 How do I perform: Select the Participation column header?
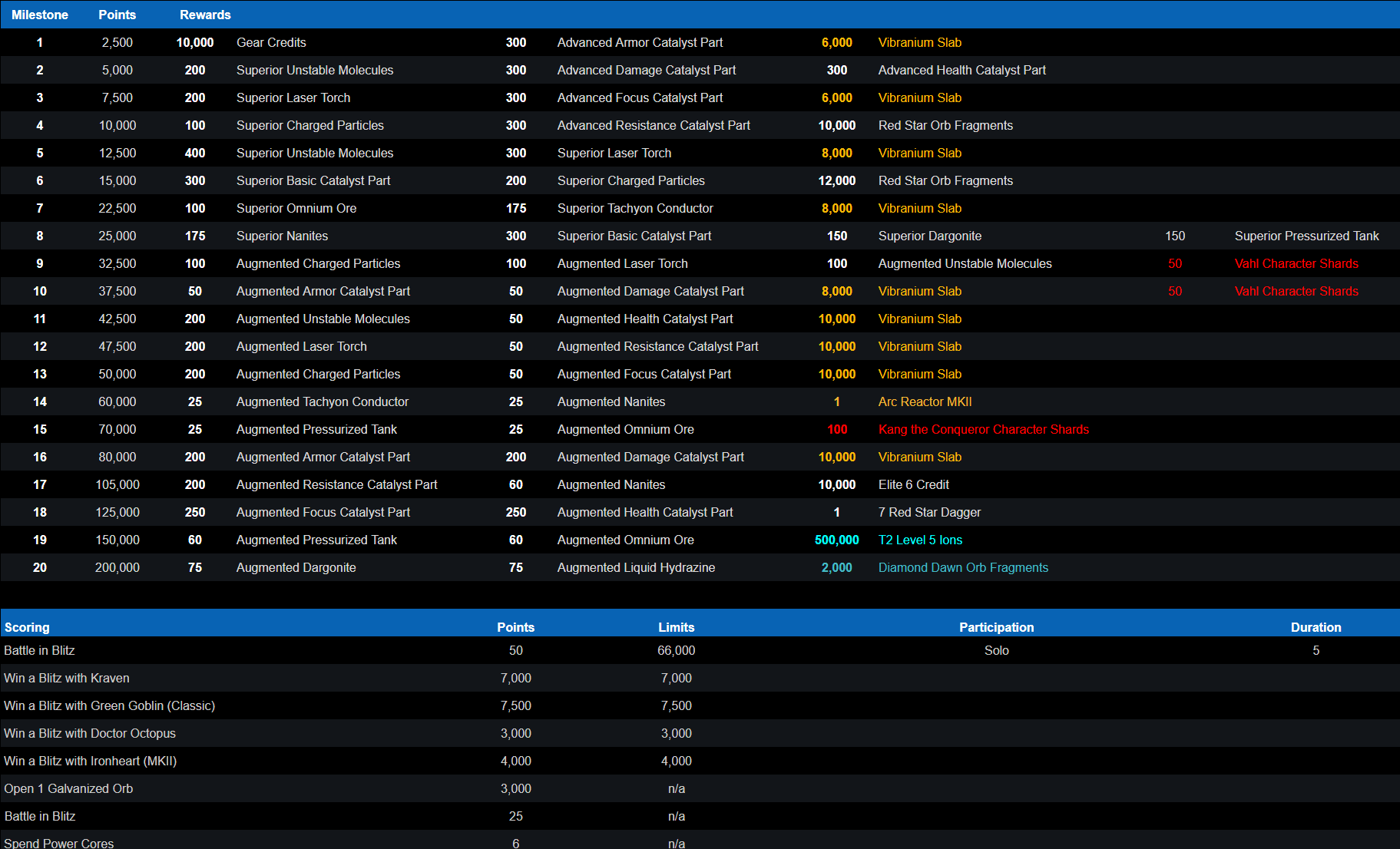tap(996, 627)
